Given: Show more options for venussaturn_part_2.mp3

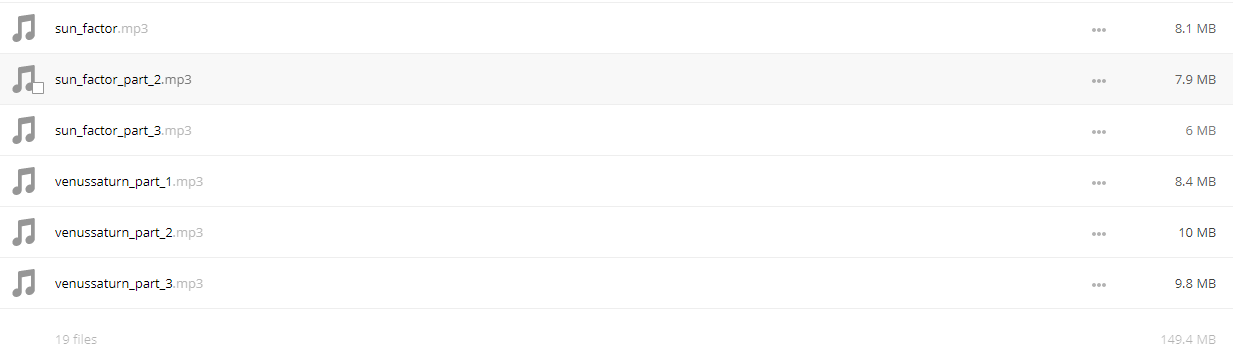Looking at the screenshot, I should 1099,233.
